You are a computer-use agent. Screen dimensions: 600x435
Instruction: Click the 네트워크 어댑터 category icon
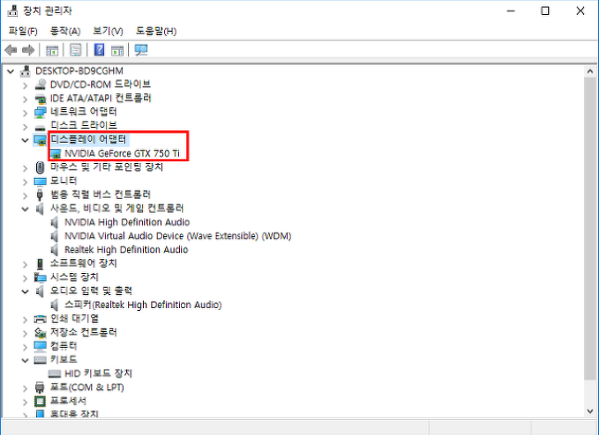pos(40,112)
